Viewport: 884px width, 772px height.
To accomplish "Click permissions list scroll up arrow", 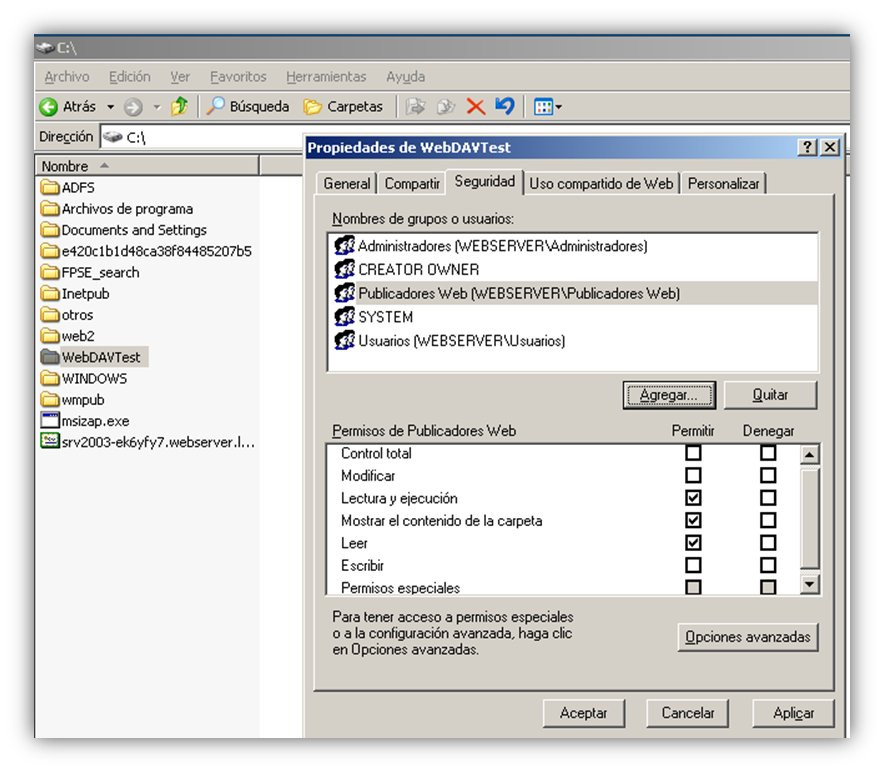I will [x=810, y=455].
